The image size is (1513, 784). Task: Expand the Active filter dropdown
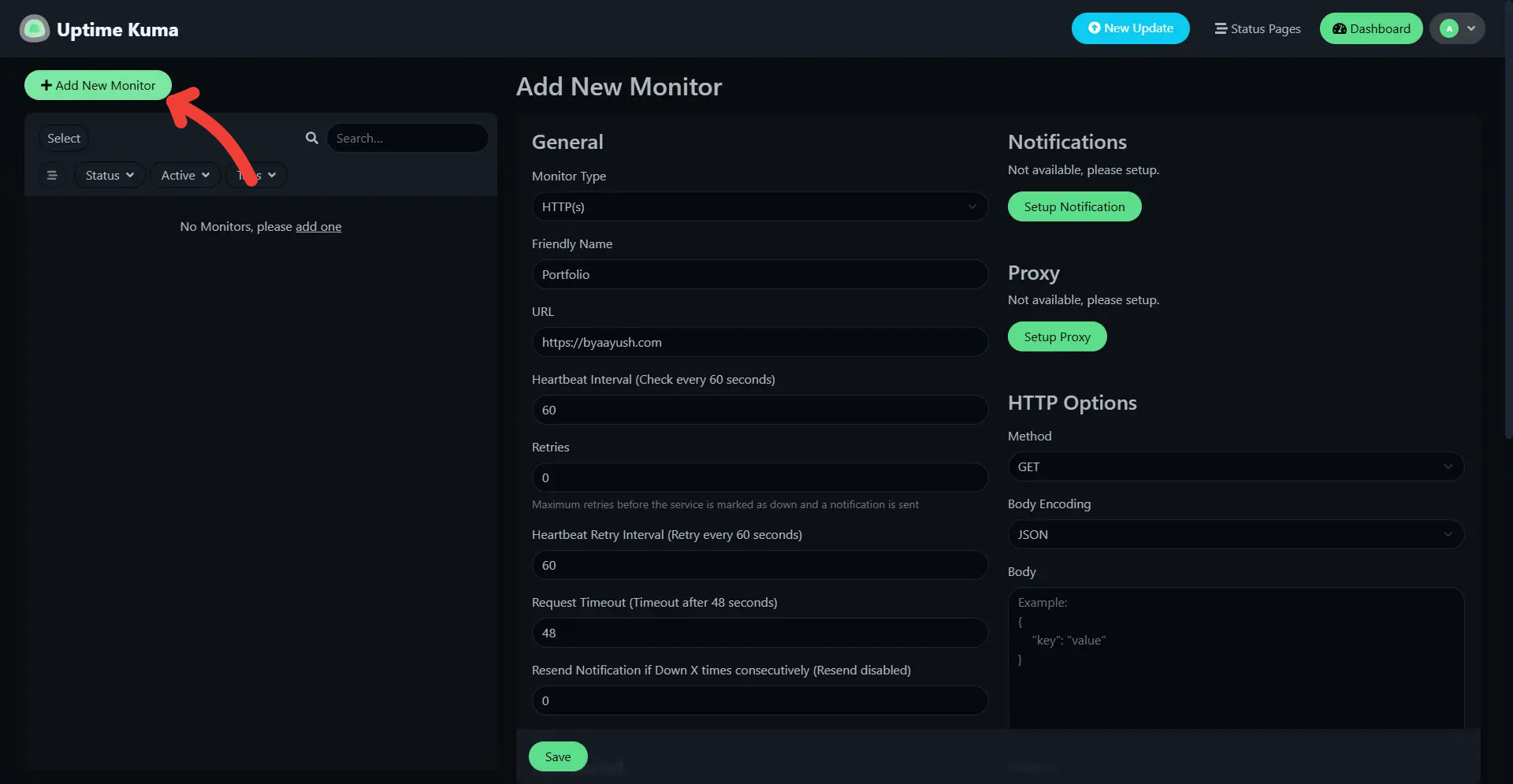click(x=185, y=175)
